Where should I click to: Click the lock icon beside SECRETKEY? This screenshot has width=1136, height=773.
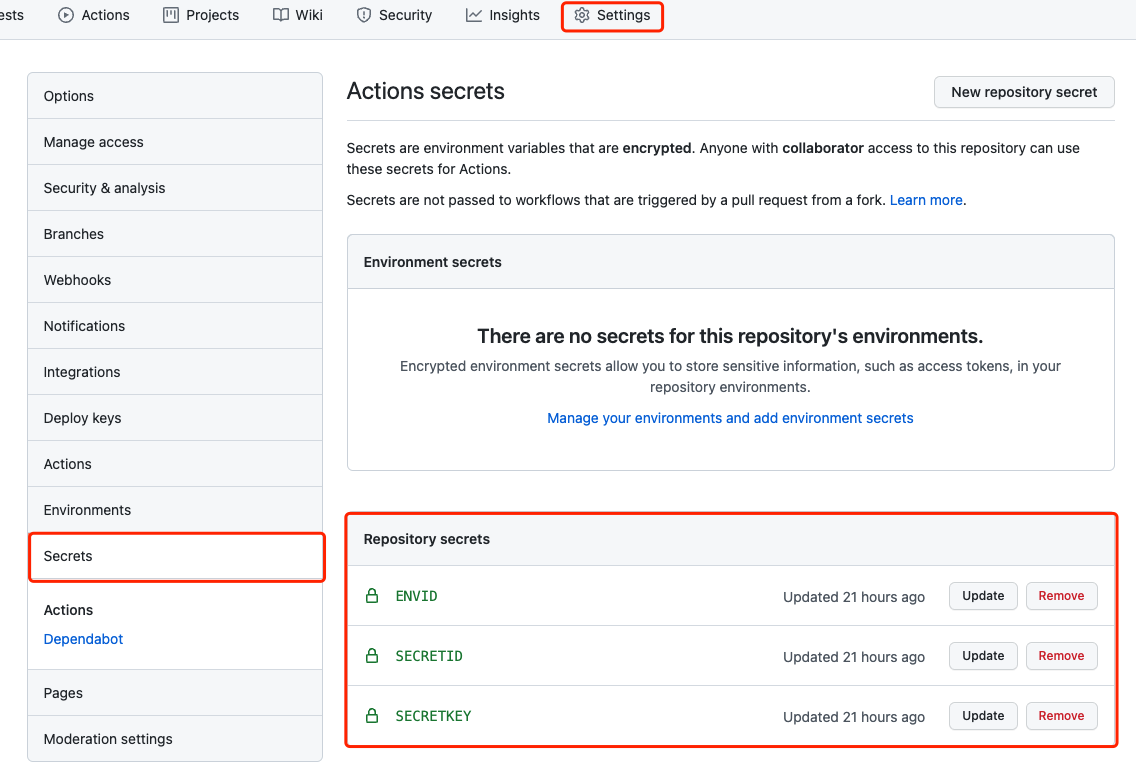[x=372, y=716]
